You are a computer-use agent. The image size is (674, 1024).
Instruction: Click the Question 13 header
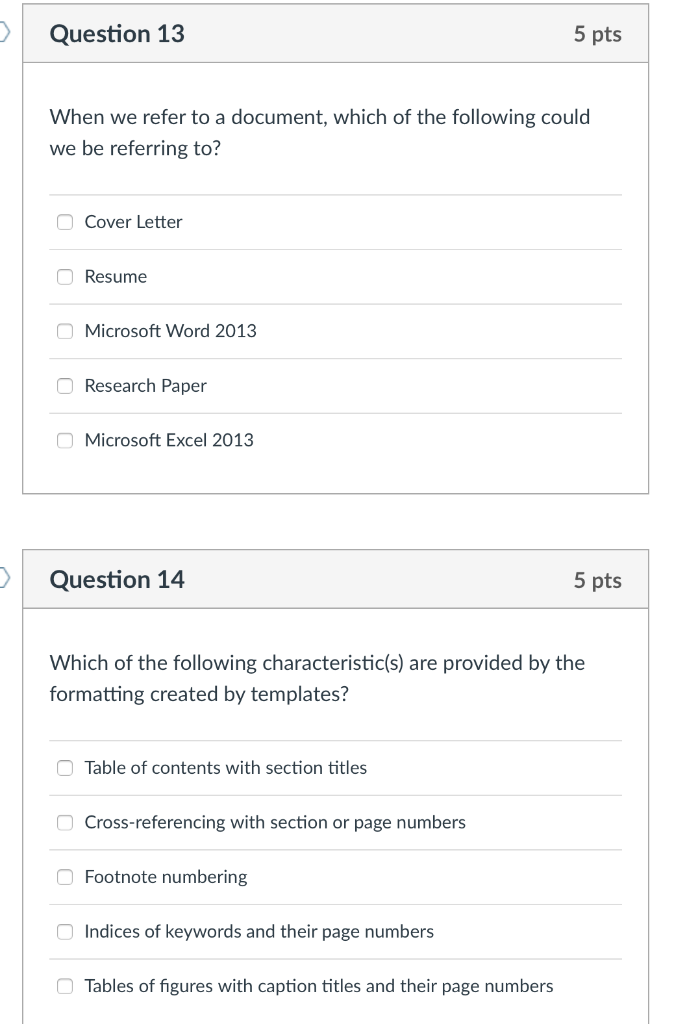117,33
